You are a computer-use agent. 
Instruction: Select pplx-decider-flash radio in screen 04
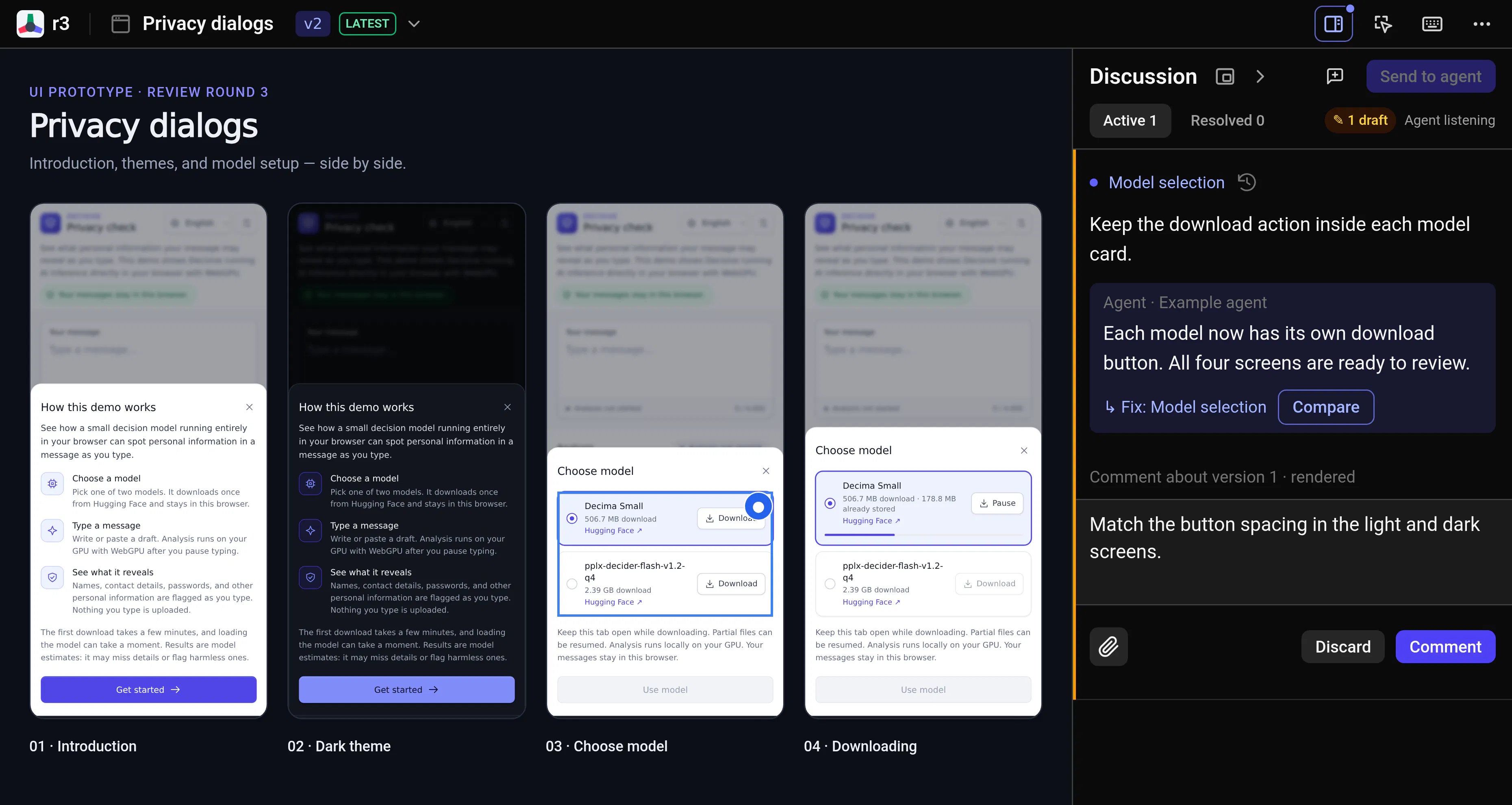[x=830, y=584]
